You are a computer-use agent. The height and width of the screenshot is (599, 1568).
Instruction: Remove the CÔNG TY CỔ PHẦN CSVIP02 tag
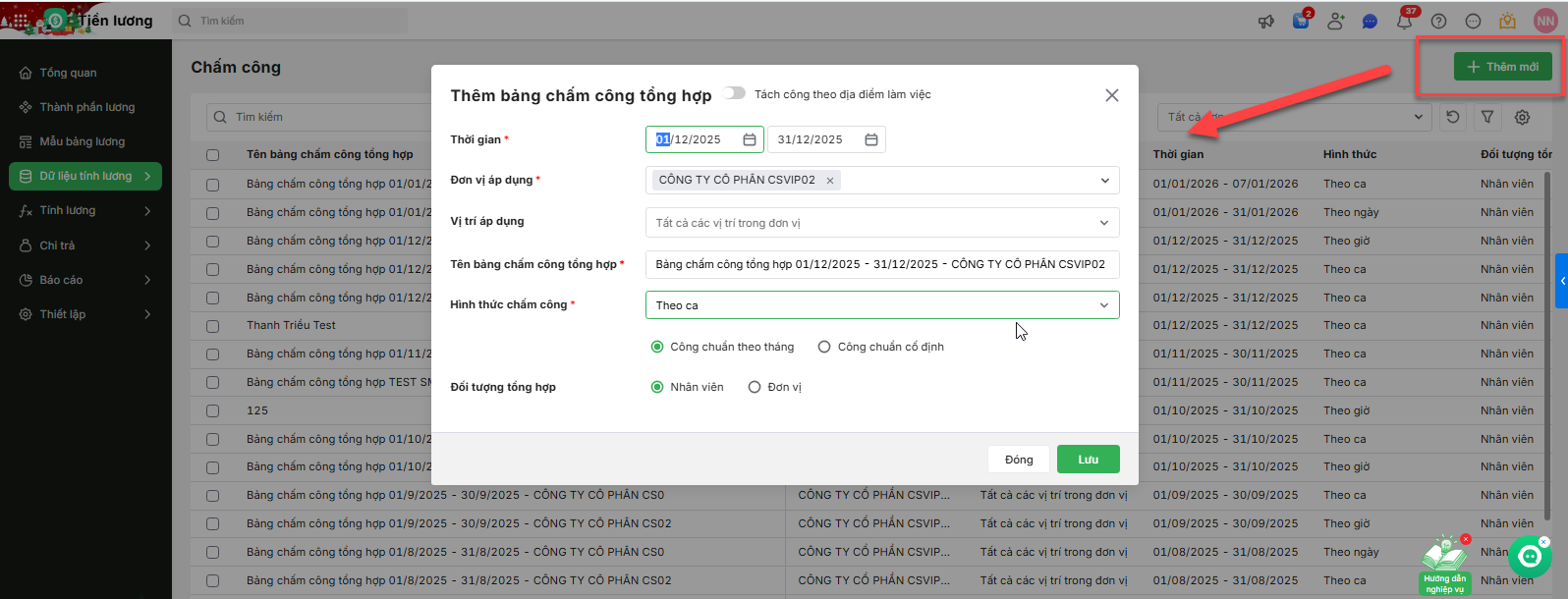click(x=830, y=181)
